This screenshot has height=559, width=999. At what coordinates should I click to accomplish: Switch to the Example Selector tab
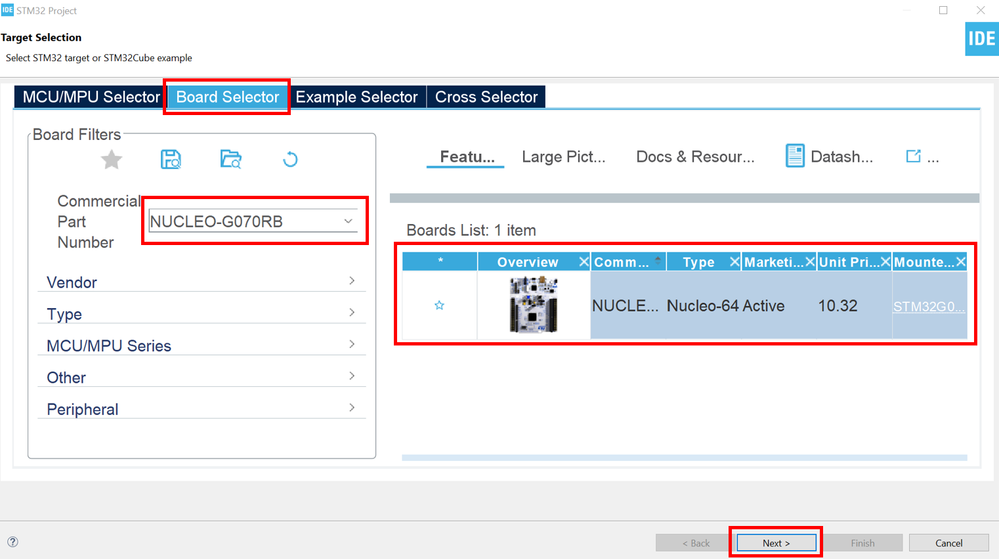(357, 97)
